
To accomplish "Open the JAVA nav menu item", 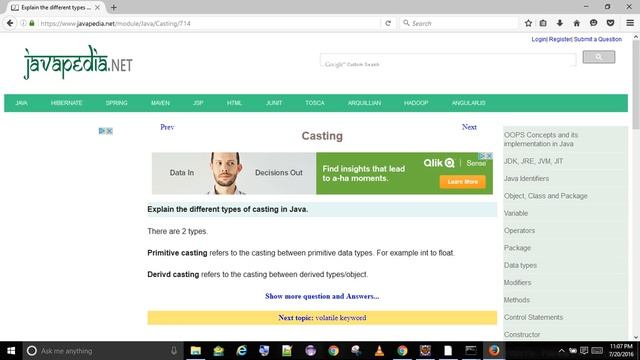I will tap(22, 103).
